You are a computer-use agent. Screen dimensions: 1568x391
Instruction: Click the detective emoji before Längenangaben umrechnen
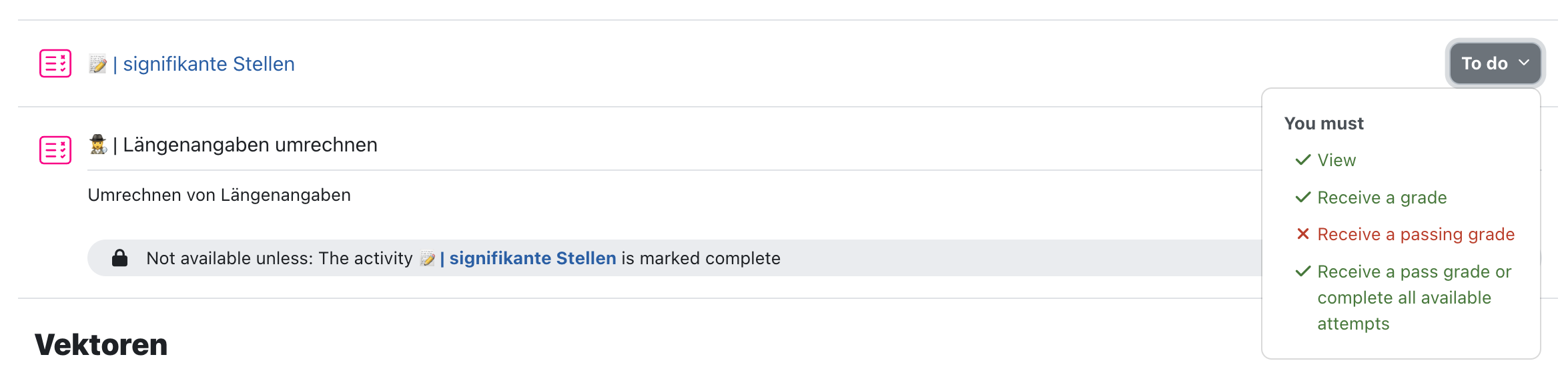point(98,145)
